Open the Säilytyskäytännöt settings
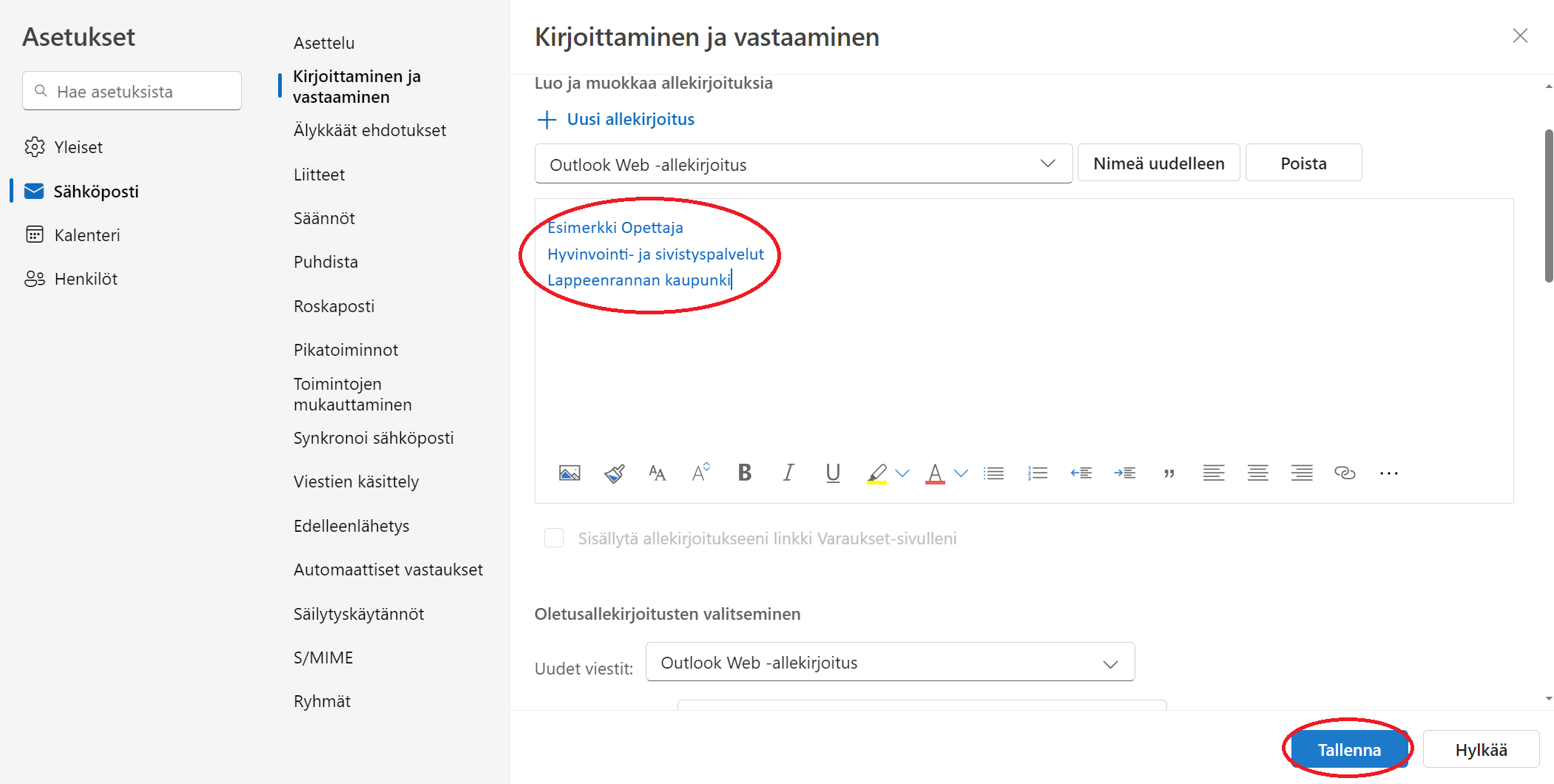Viewport: 1554px width, 784px height. [359, 614]
